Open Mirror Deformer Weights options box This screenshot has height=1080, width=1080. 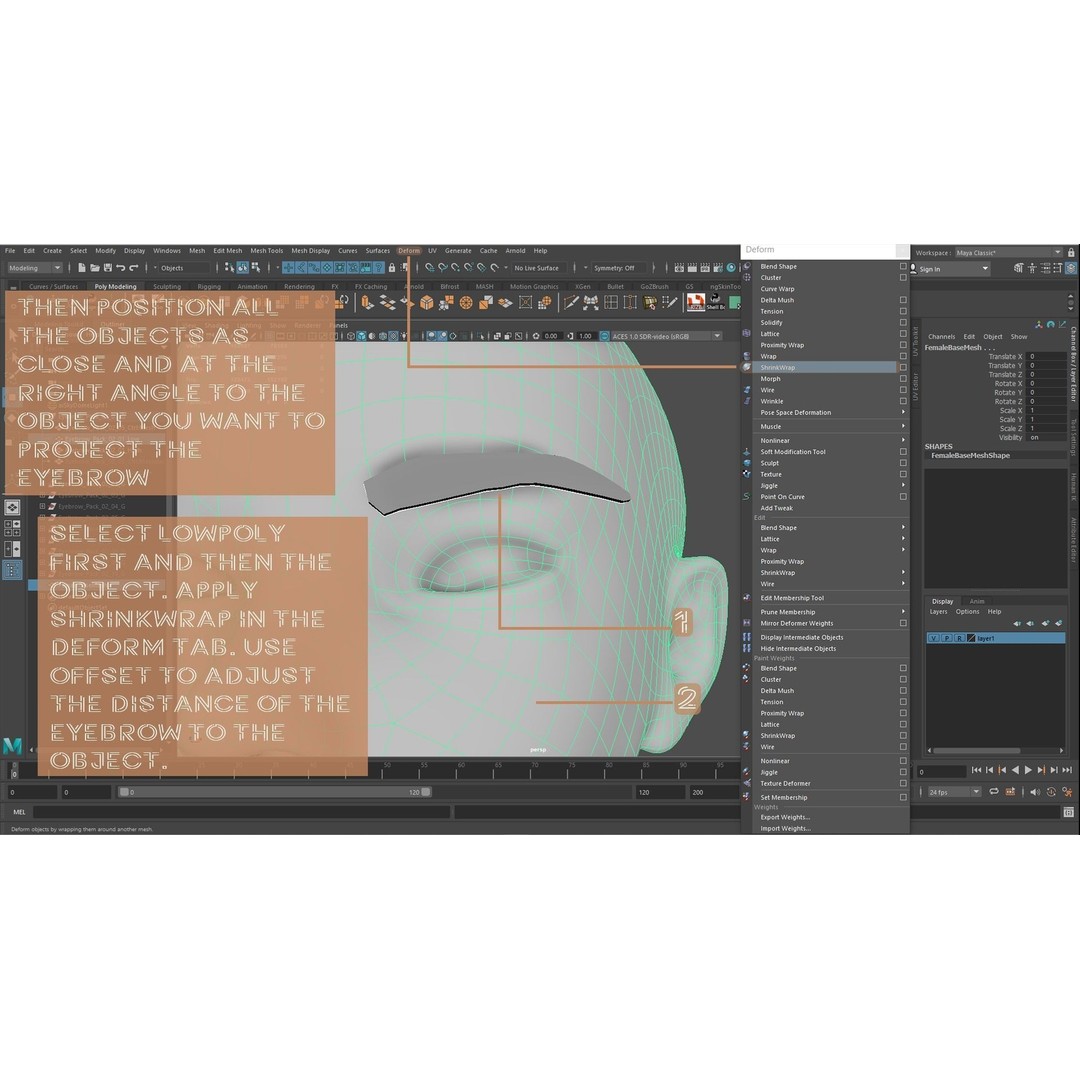pos(903,623)
